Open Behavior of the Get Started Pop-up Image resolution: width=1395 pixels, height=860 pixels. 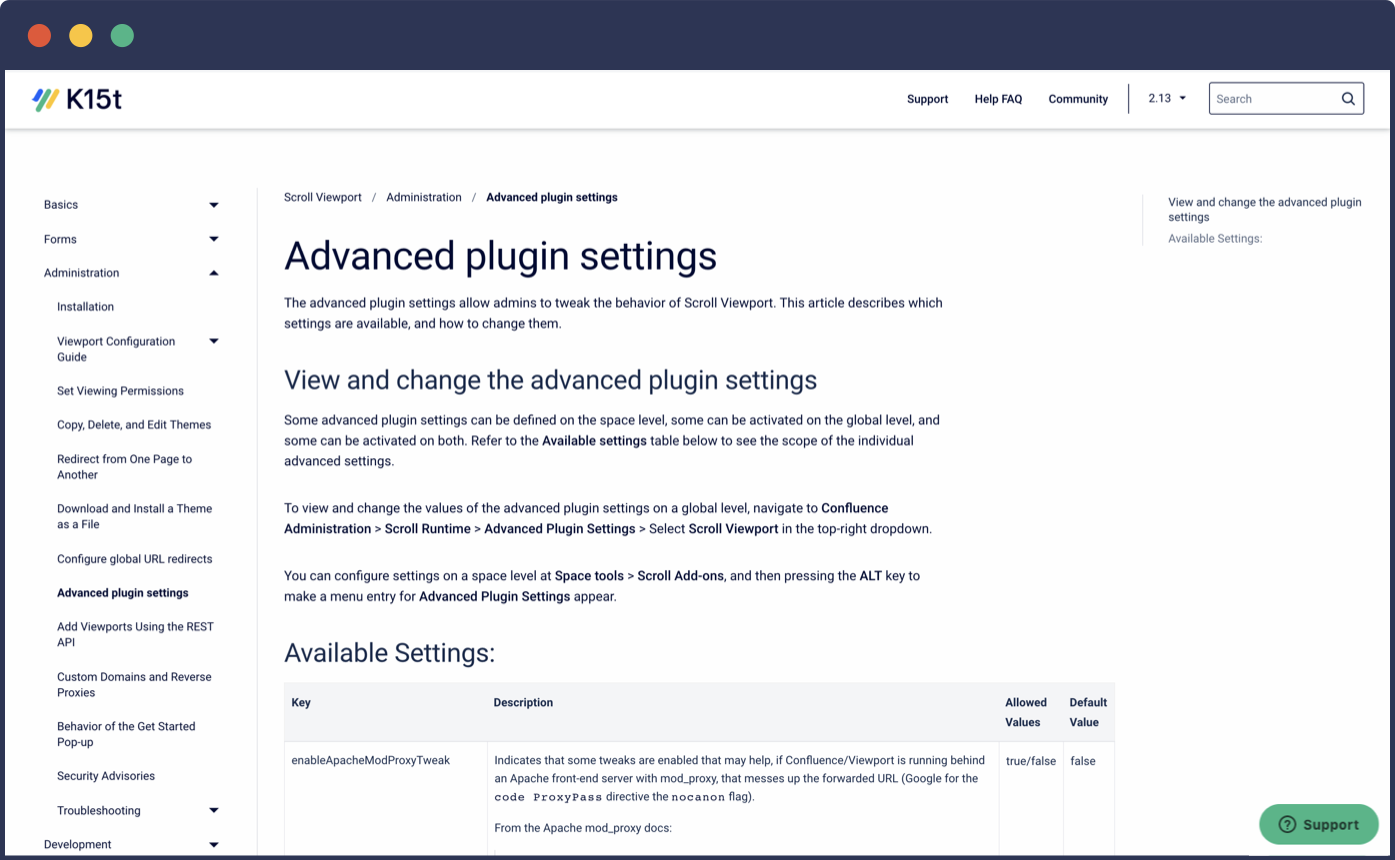pos(126,734)
